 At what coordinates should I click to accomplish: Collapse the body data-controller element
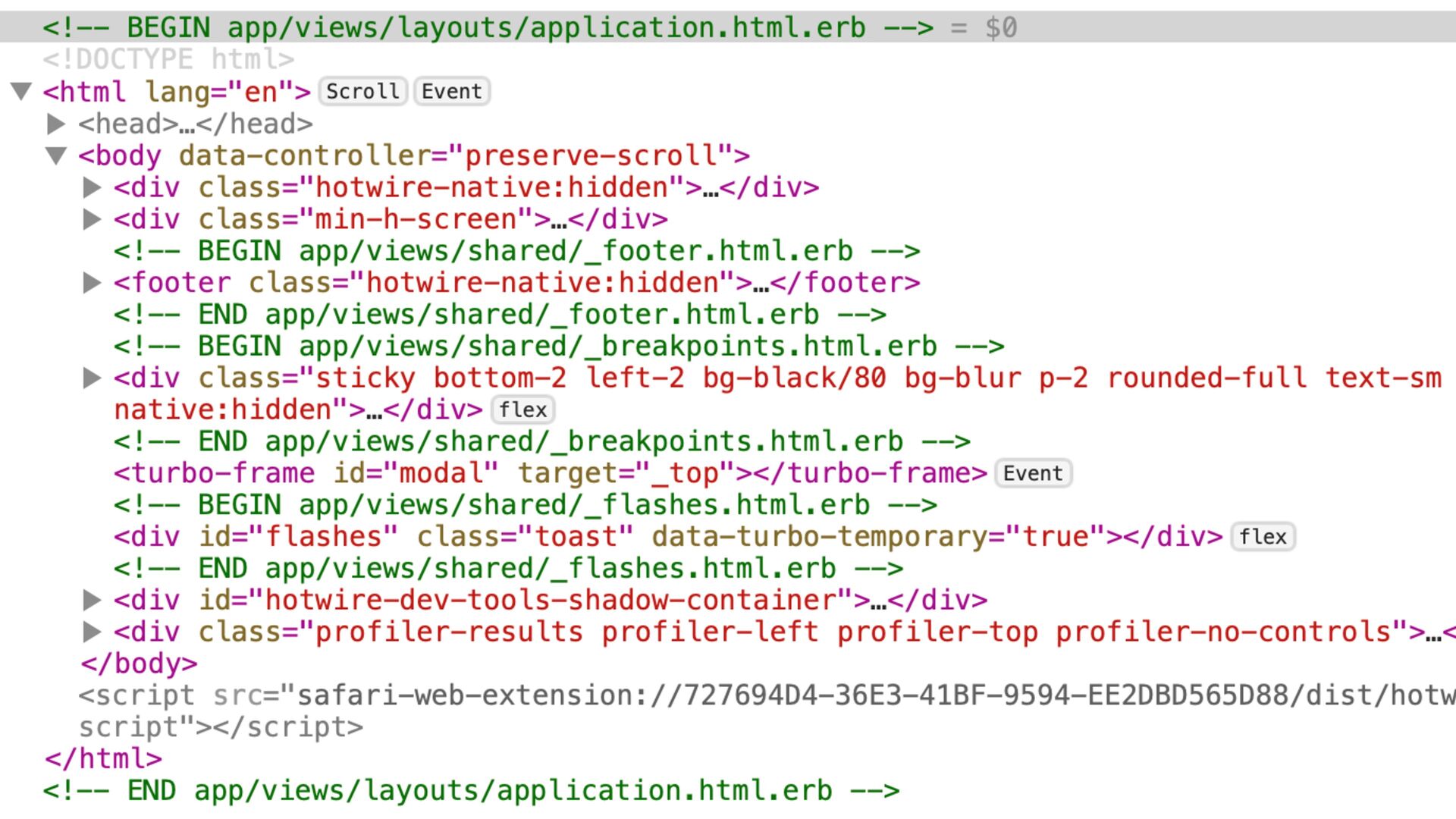pyautogui.click(x=56, y=155)
